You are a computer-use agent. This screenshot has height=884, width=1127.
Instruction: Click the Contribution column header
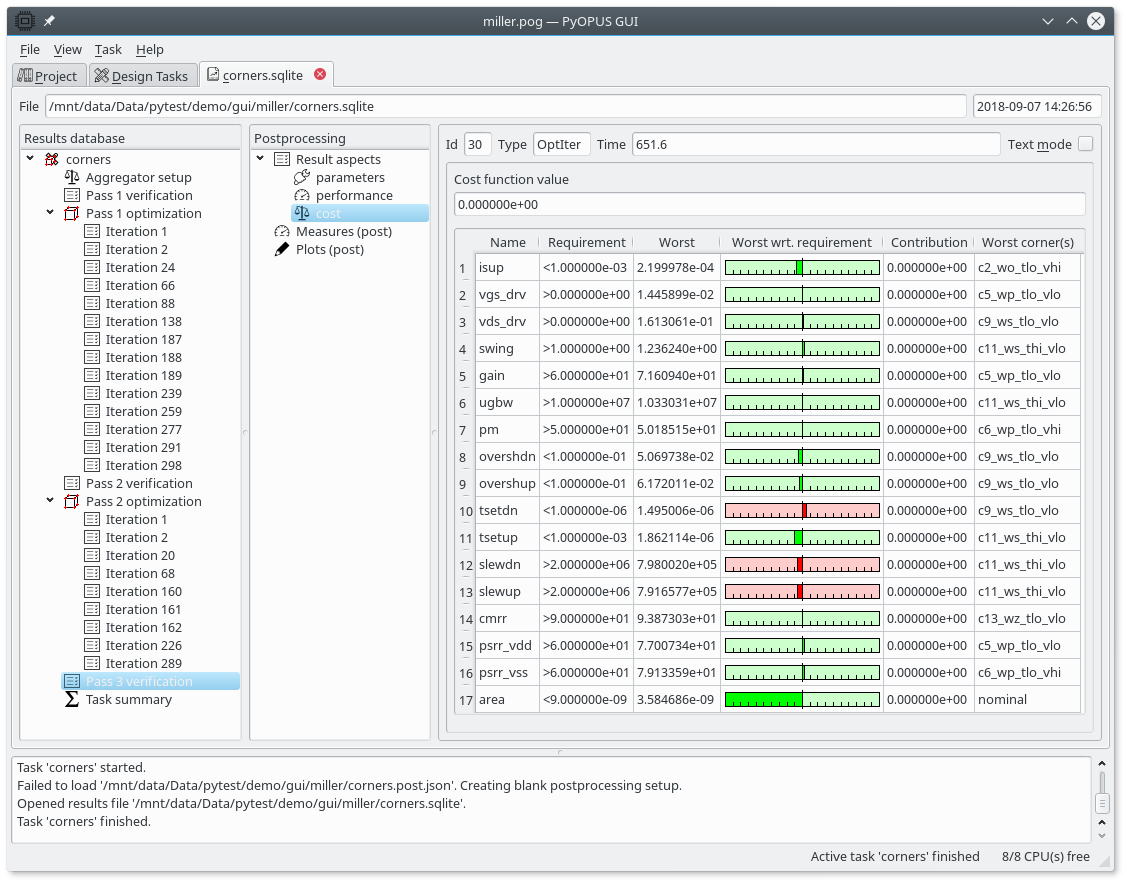[x=928, y=242]
